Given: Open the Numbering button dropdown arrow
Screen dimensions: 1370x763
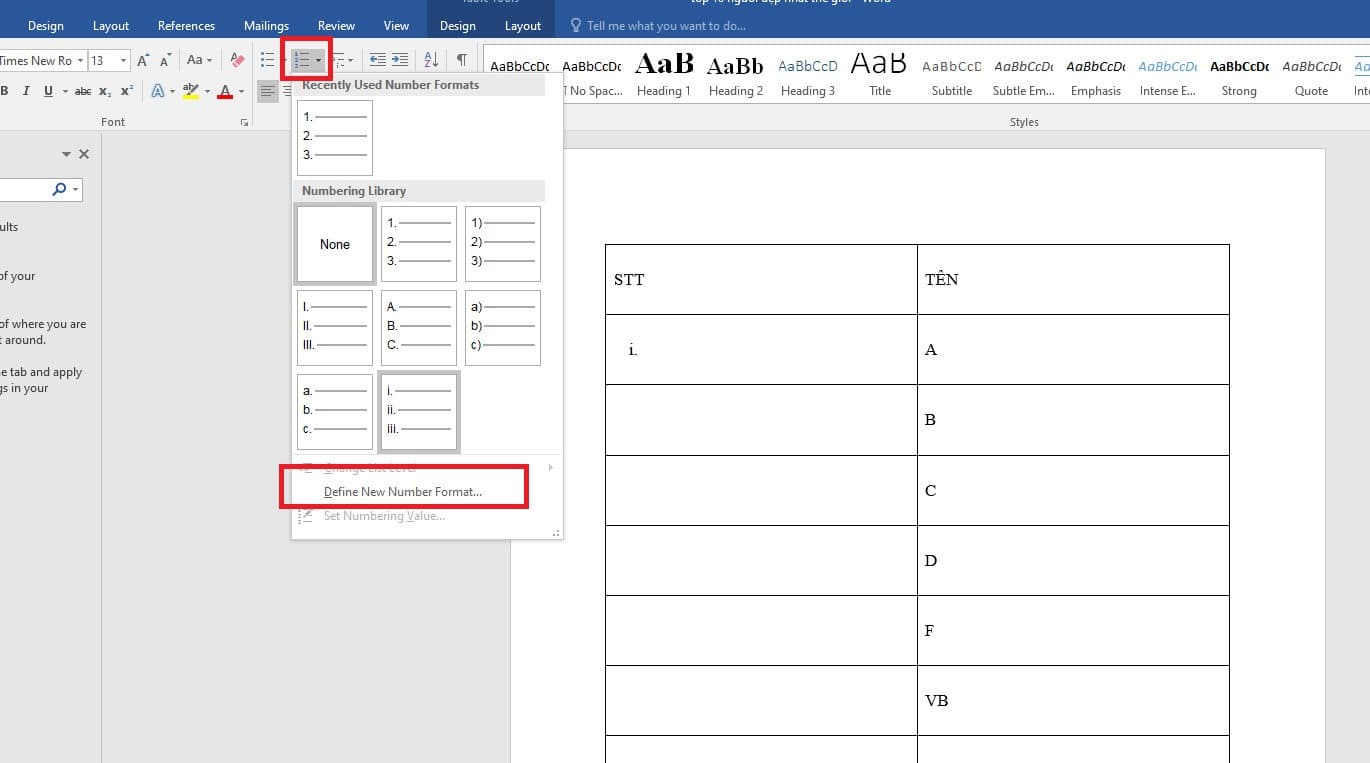Looking at the screenshot, I should pyautogui.click(x=319, y=60).
